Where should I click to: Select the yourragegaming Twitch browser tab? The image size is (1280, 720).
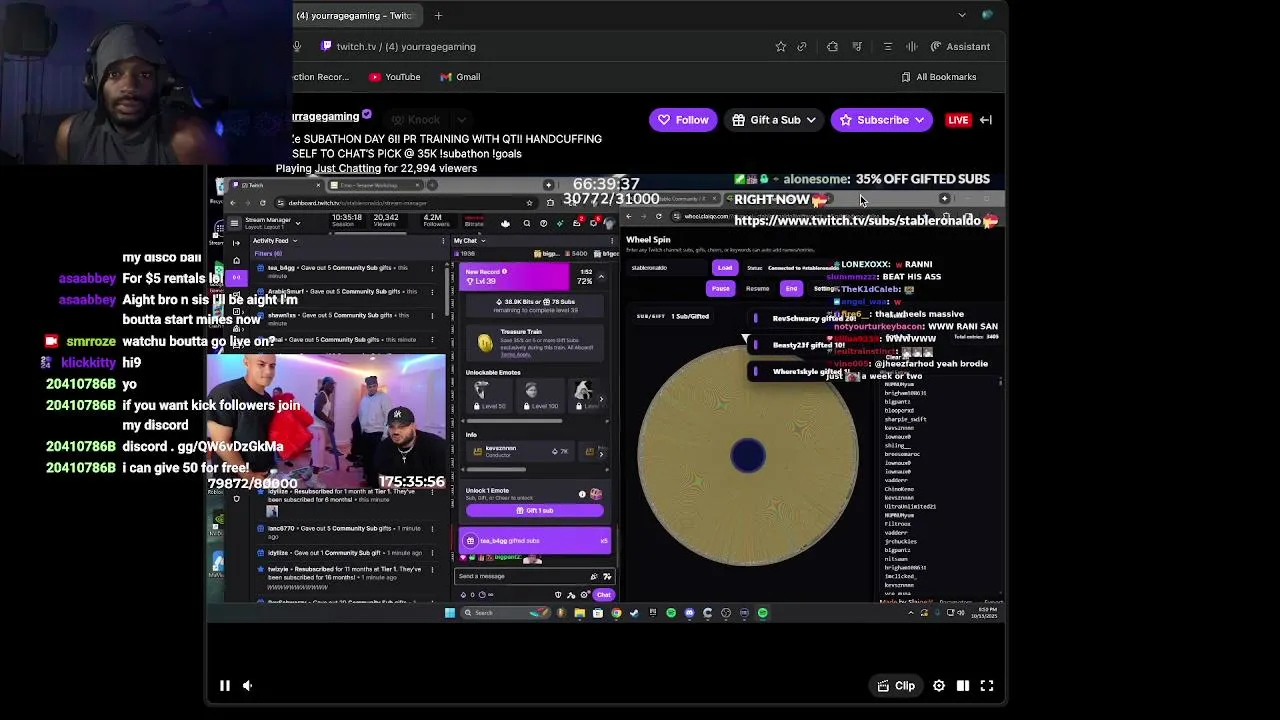[x=360, y=16]
